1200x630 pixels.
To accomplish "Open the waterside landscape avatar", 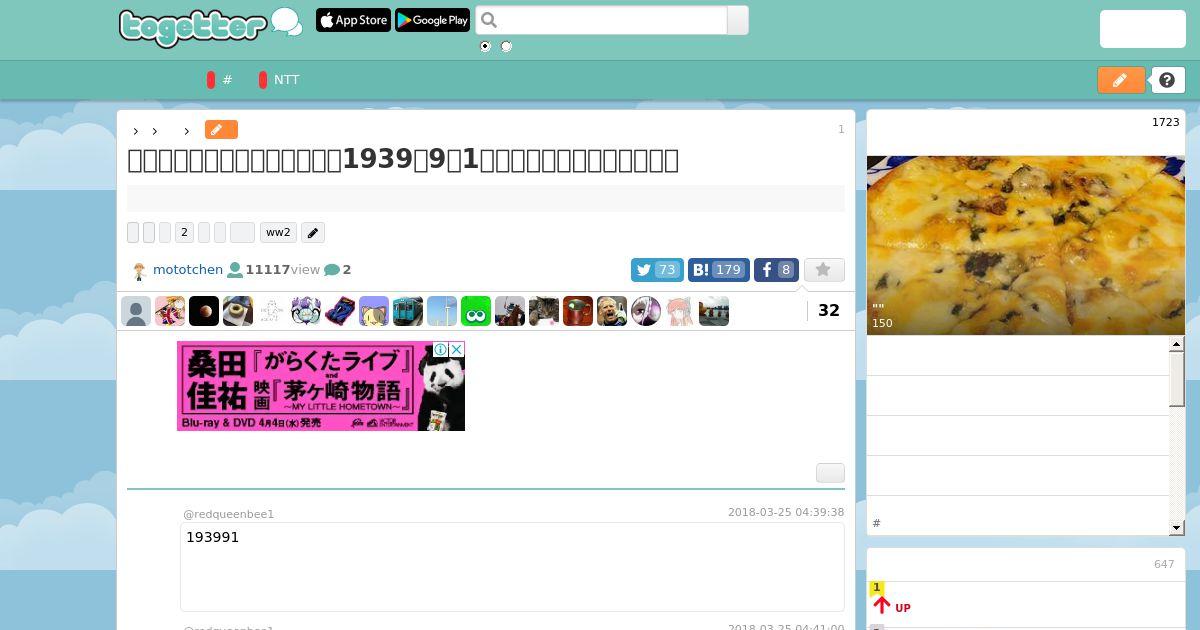I will point(714,311).
